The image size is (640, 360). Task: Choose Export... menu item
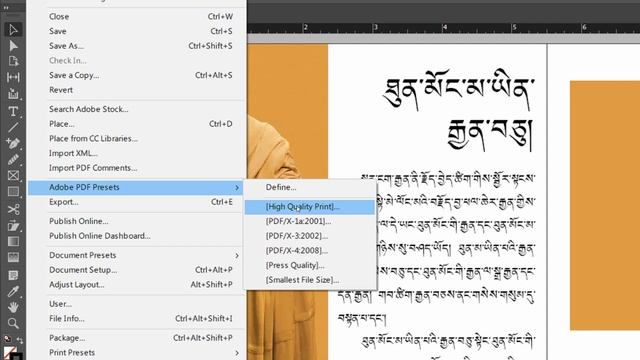pyautogui.click(x=136, y=202)
